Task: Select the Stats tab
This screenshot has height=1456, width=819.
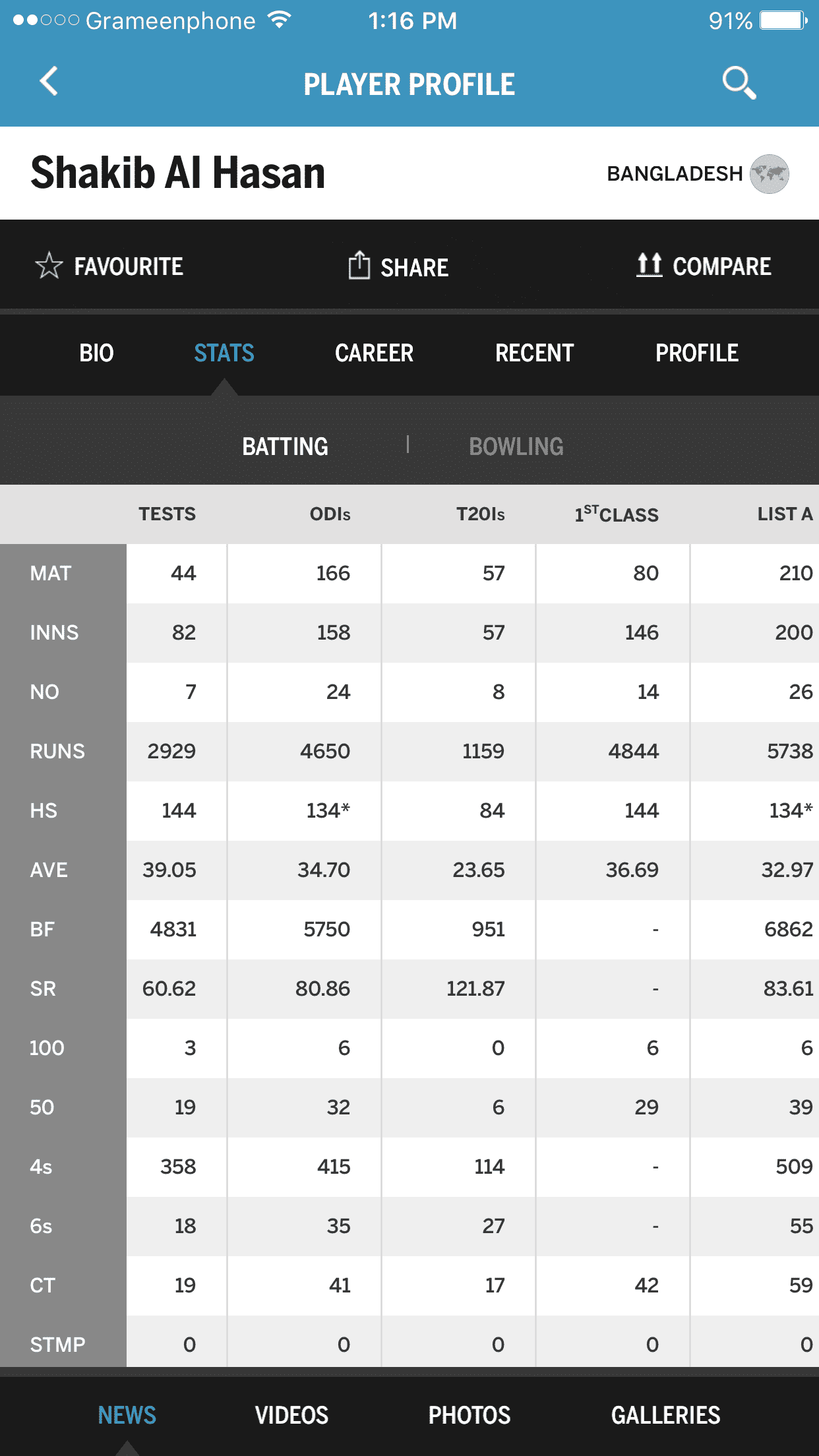Action: (x=224, y=353)
